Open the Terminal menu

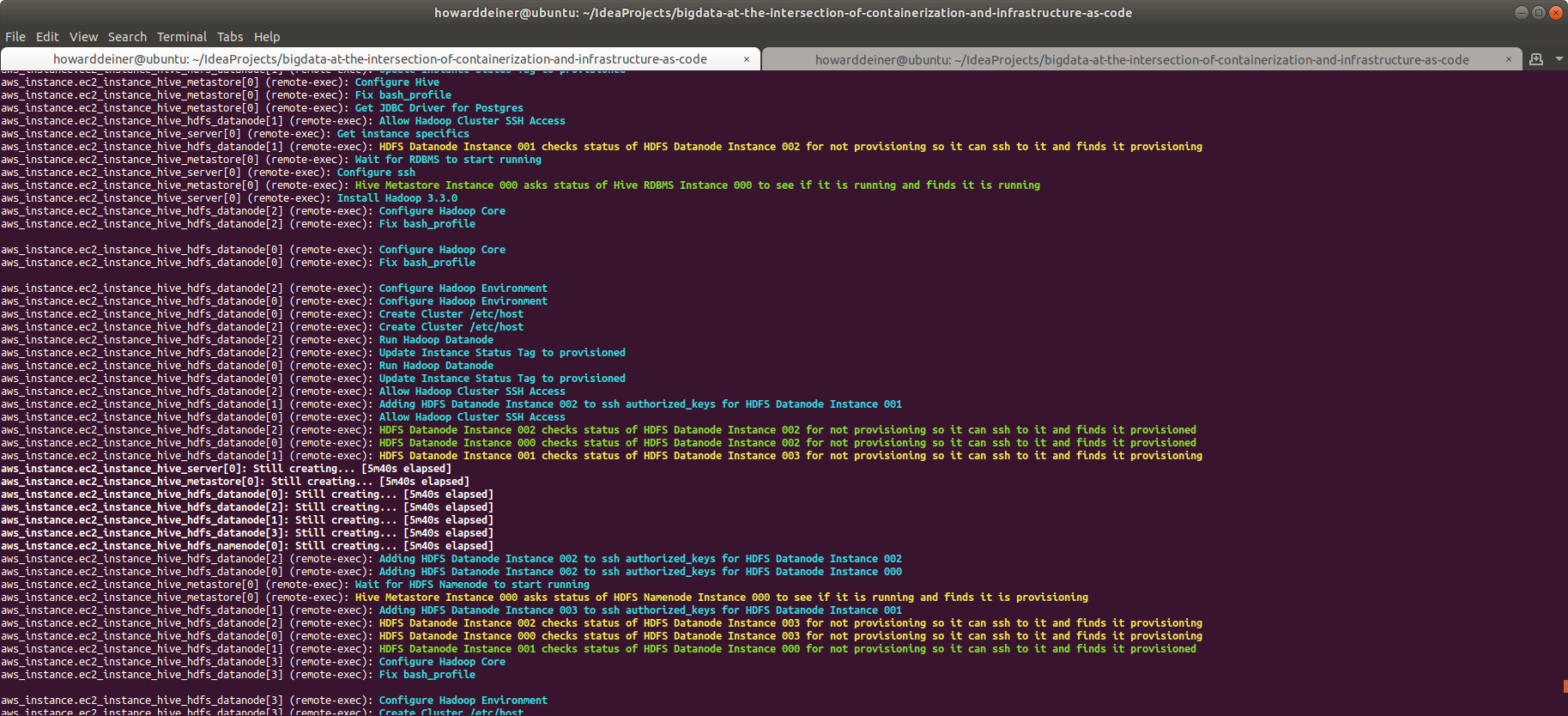tap(182, 37)
